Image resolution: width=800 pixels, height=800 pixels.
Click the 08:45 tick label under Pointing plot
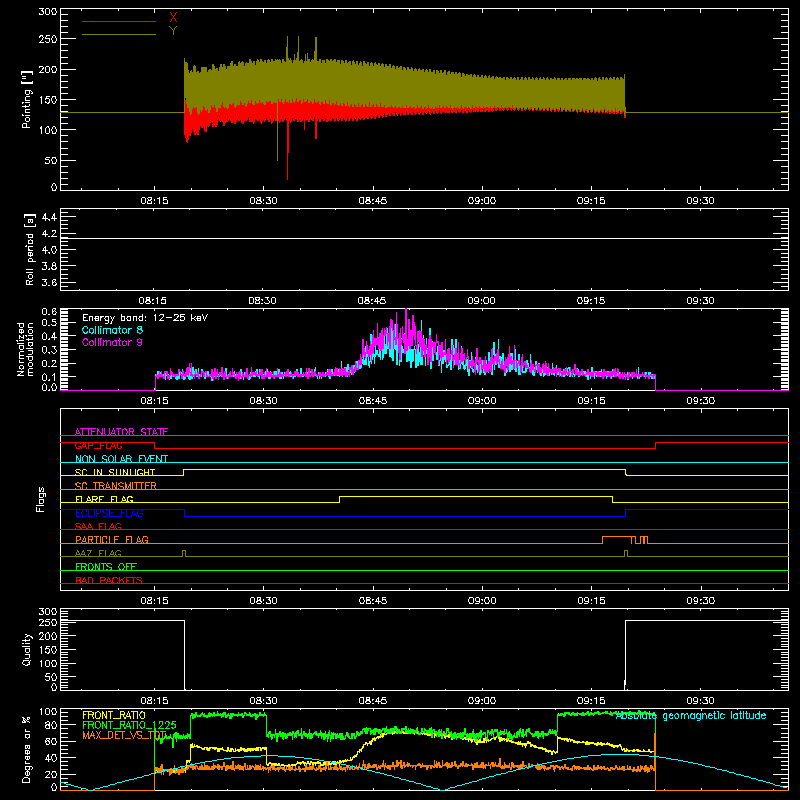click(x=372, y=201)
